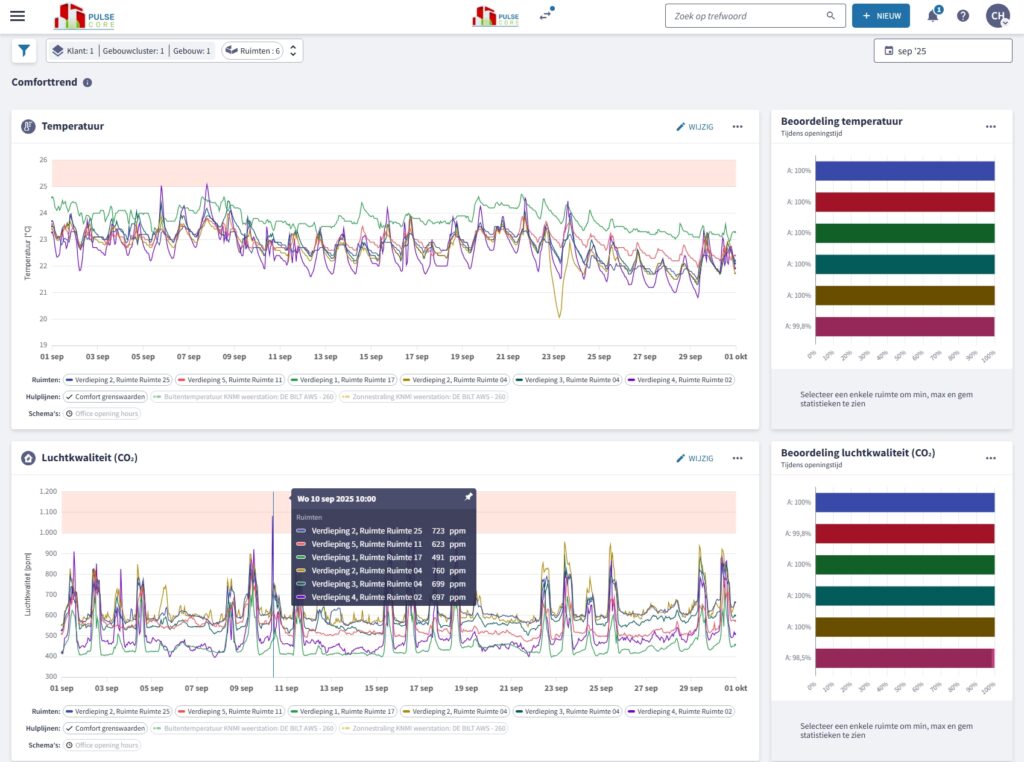Click the switch arrows icon in header
1024x762 pixels.
click(546, 15)
